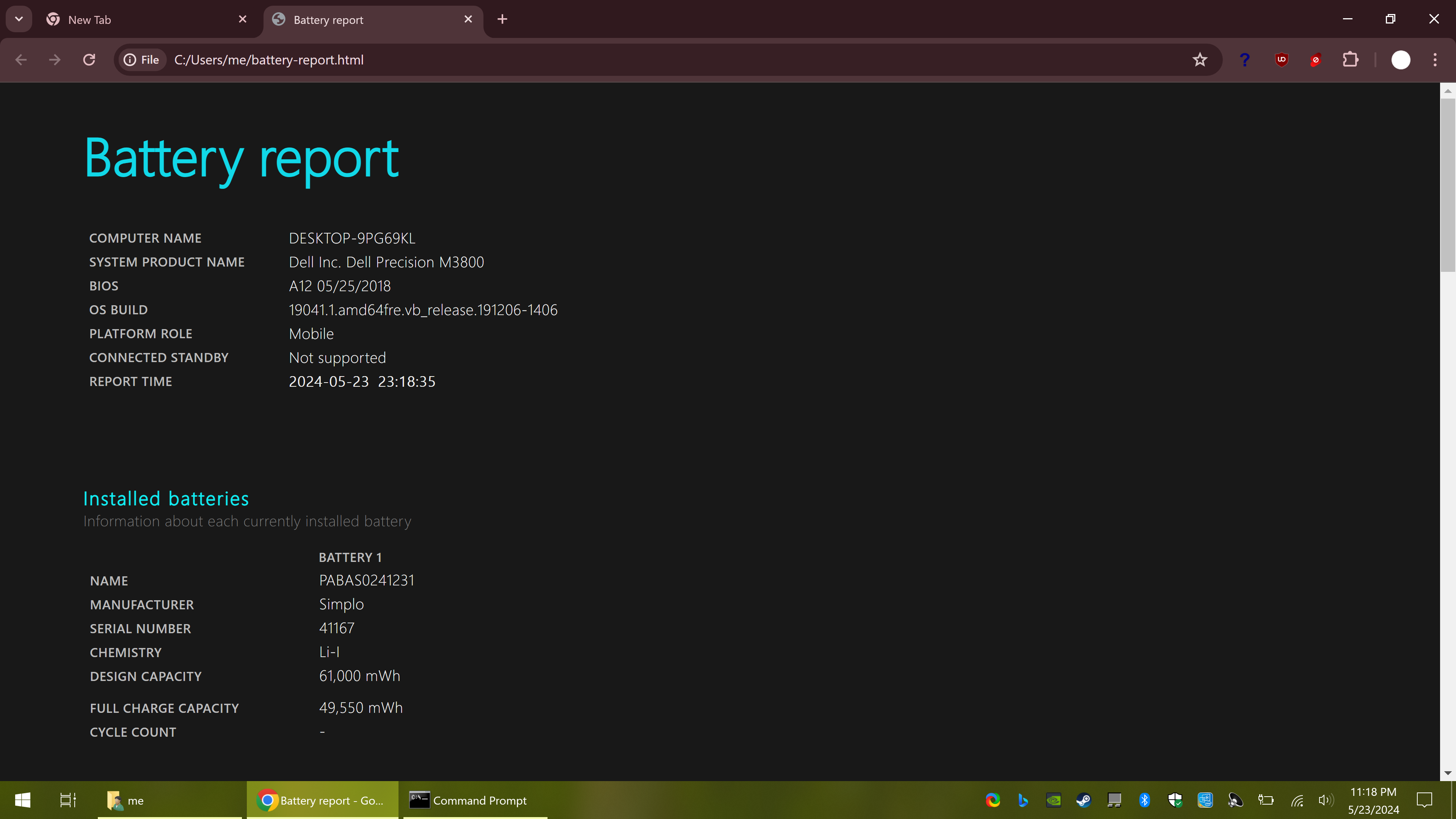Click the scrollbar down arrow
1456x819 pixels.
tap(1448, 773)
